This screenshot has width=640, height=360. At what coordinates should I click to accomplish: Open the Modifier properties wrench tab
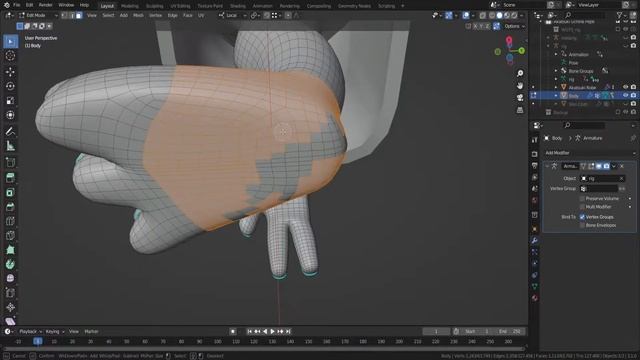[534, 240]
